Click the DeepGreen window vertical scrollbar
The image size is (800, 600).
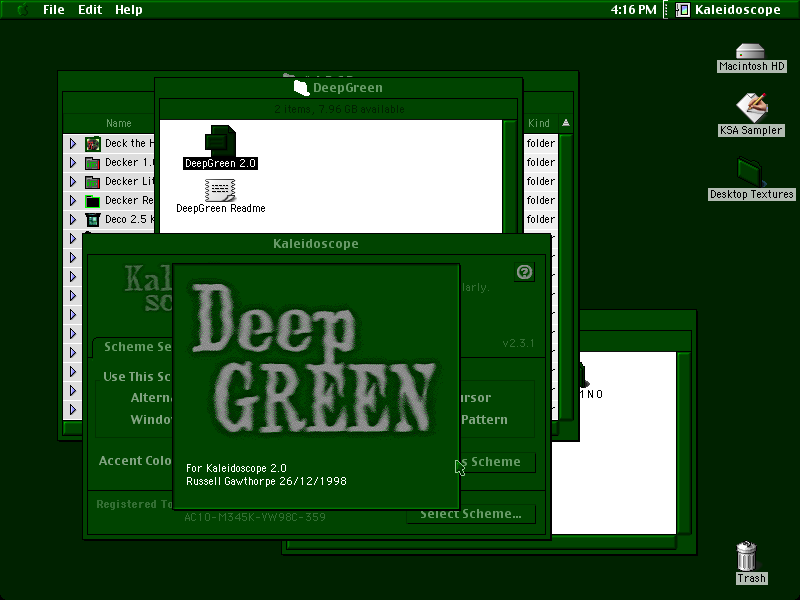tap(509, 177)
